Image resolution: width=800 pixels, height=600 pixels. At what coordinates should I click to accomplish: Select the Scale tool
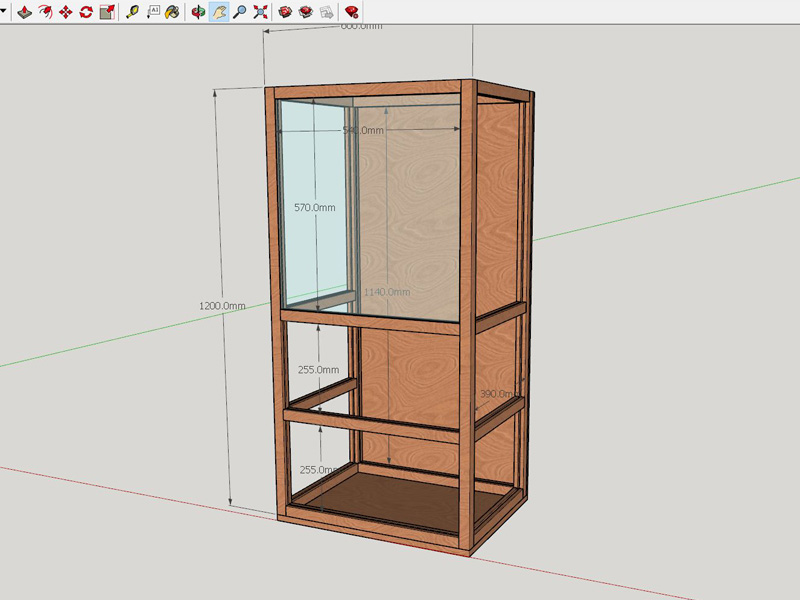pos(107,12)
